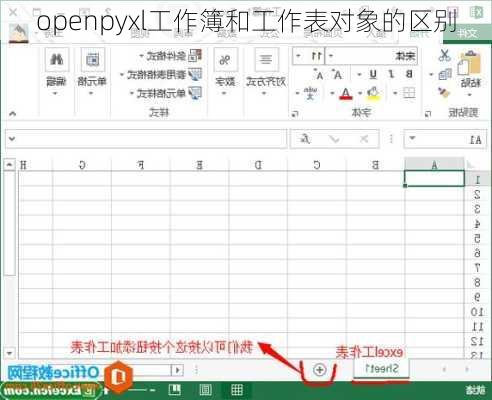
Task: Click the vertical scrollbar up arrow
Action: pos(9,164)
